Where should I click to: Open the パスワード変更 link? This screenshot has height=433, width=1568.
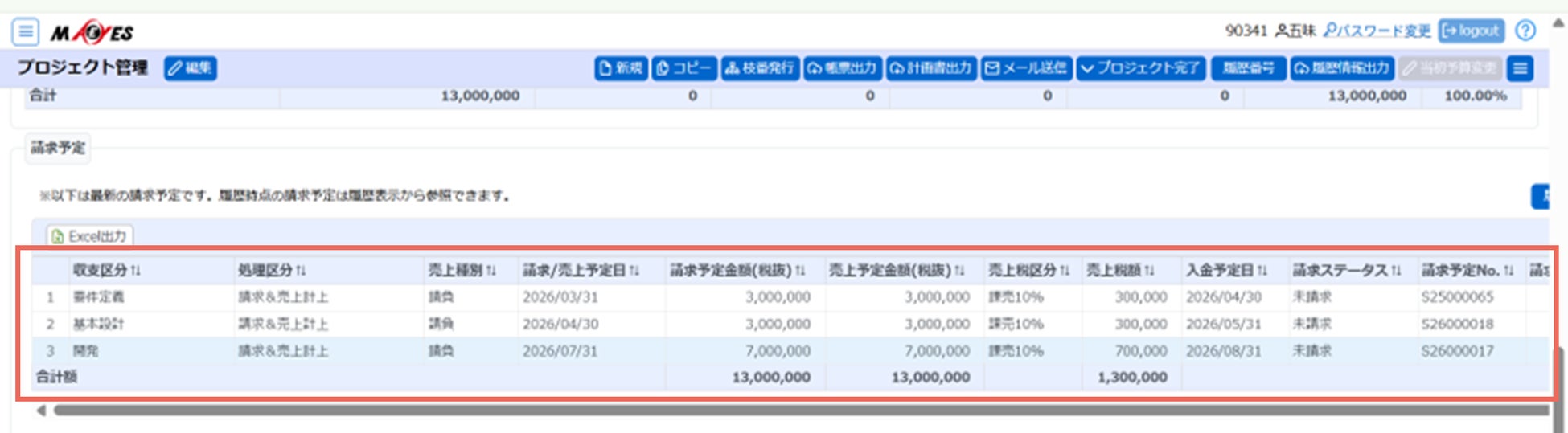coord(1377,31)
